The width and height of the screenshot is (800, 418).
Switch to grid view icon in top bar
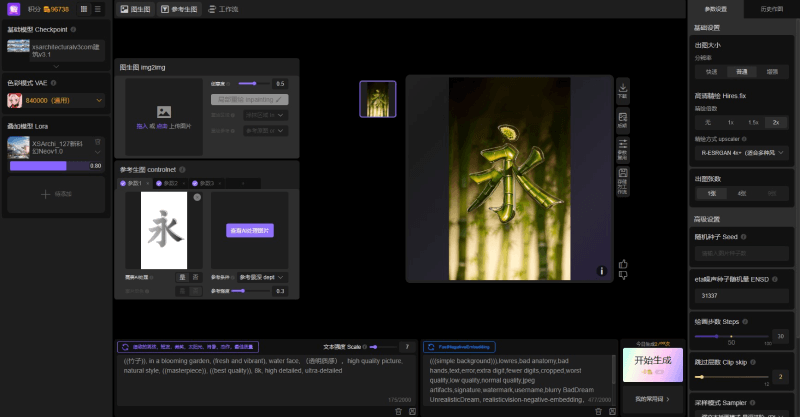click(83, 8)
